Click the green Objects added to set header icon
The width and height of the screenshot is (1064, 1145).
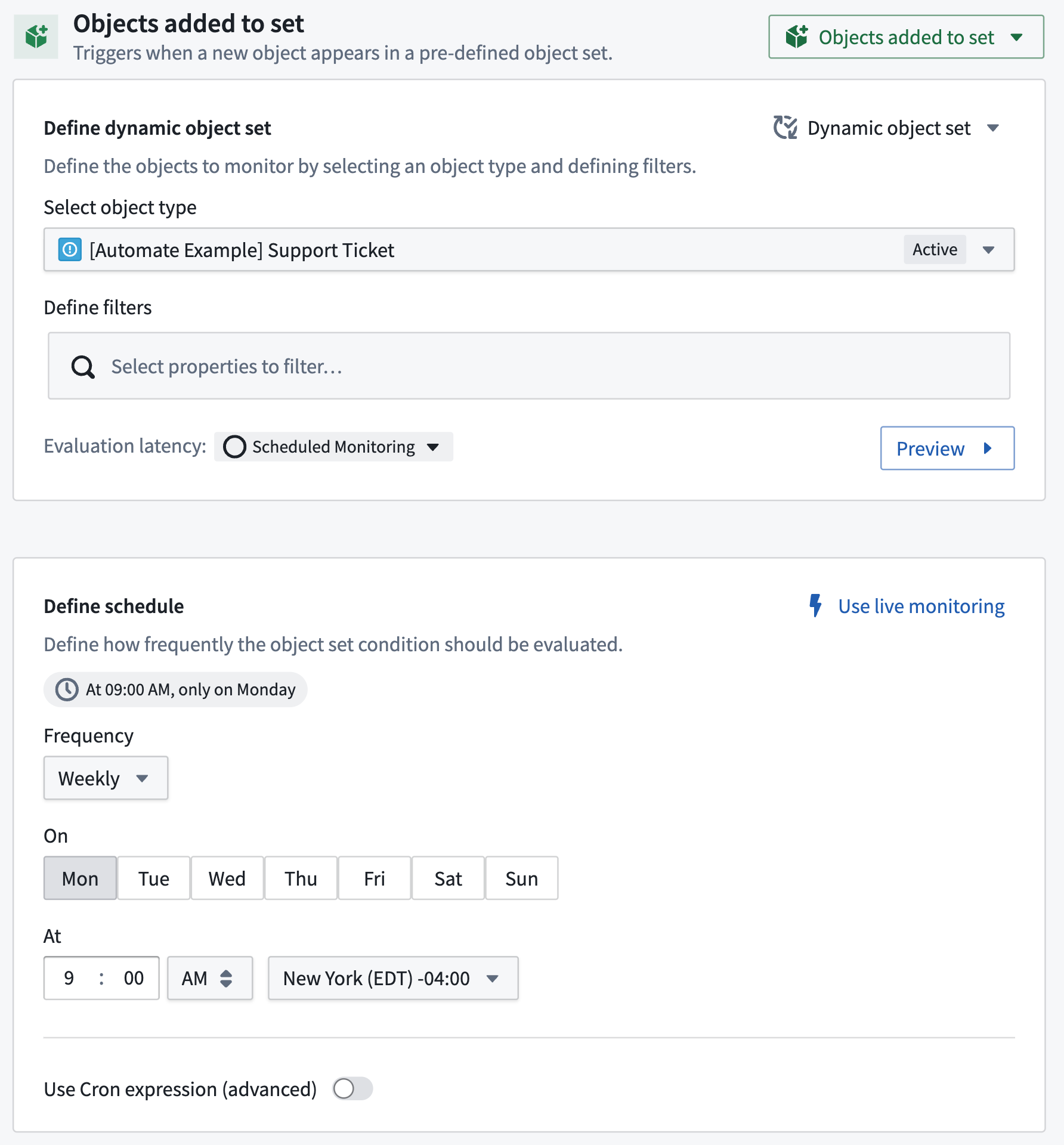tap(36, 37)
